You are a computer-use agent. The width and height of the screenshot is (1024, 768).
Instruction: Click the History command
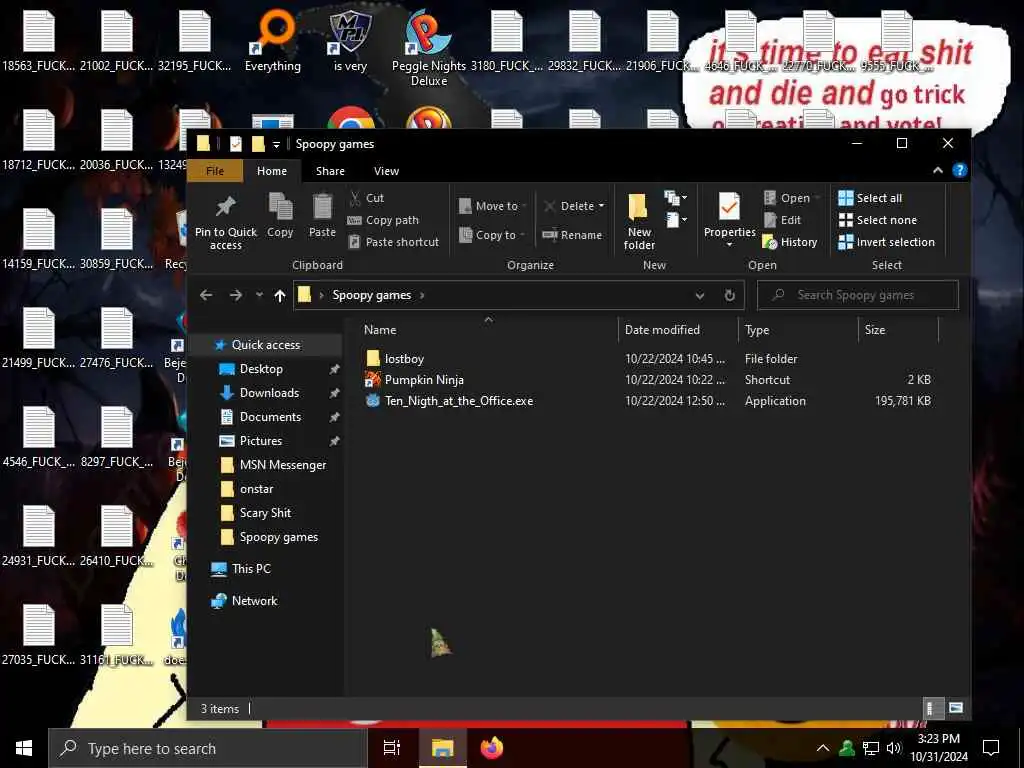click(x=790, y=242)
